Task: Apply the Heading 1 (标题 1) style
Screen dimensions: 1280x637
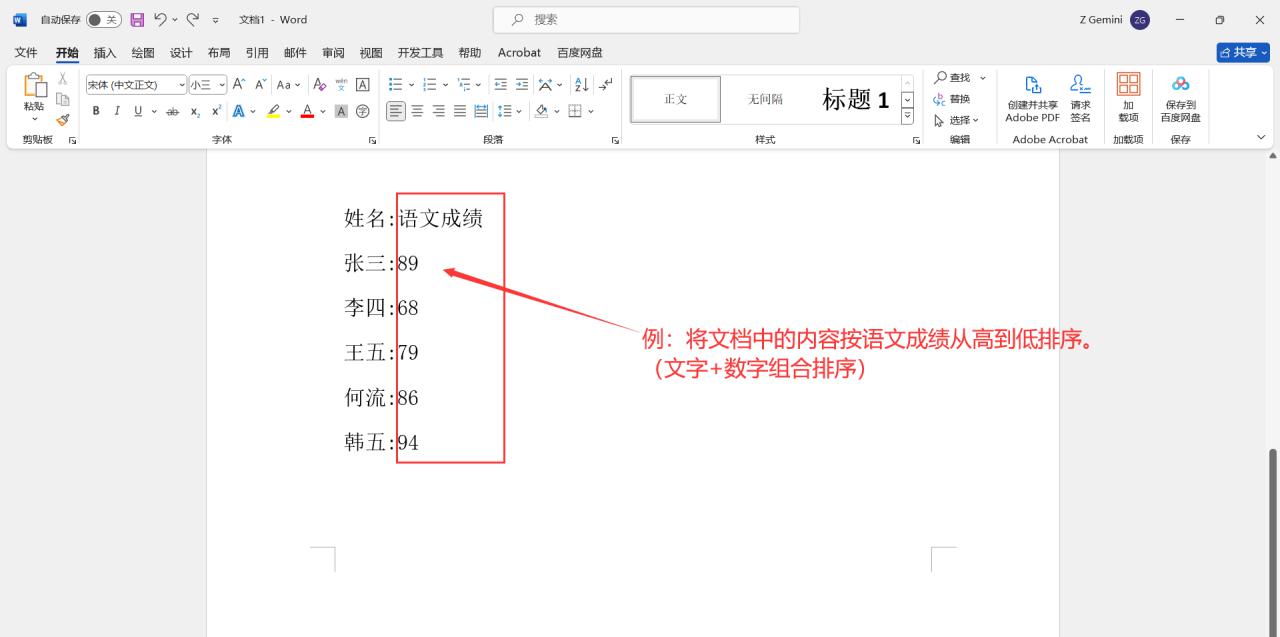Action: (855, 99)
